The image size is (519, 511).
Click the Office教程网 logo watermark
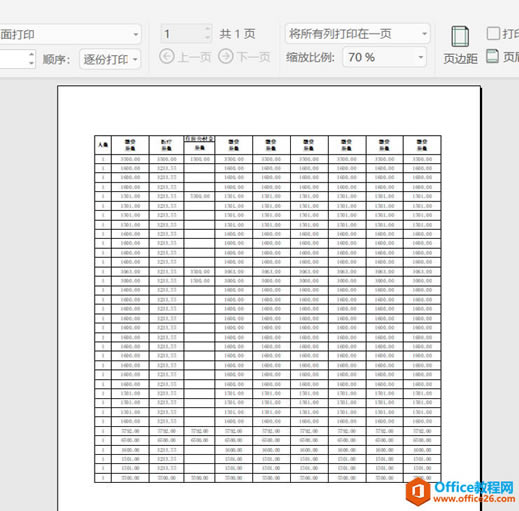tap(460, 491)
